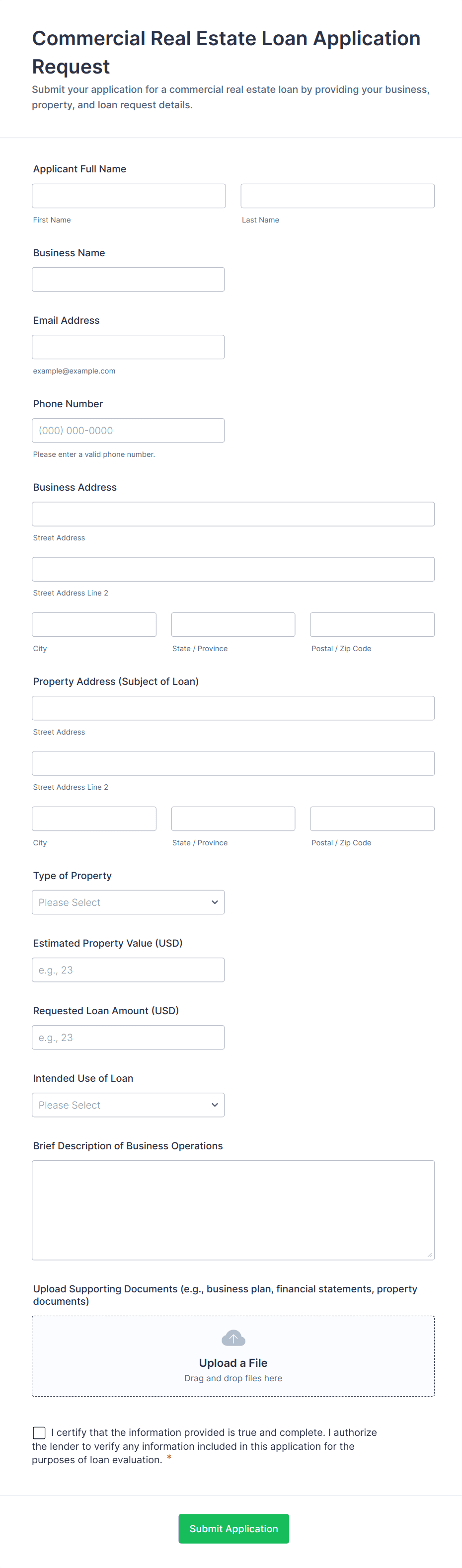462x1568 pixels.
Task: Click the Estimated Property Value field
Action: (x=128, y=970)
